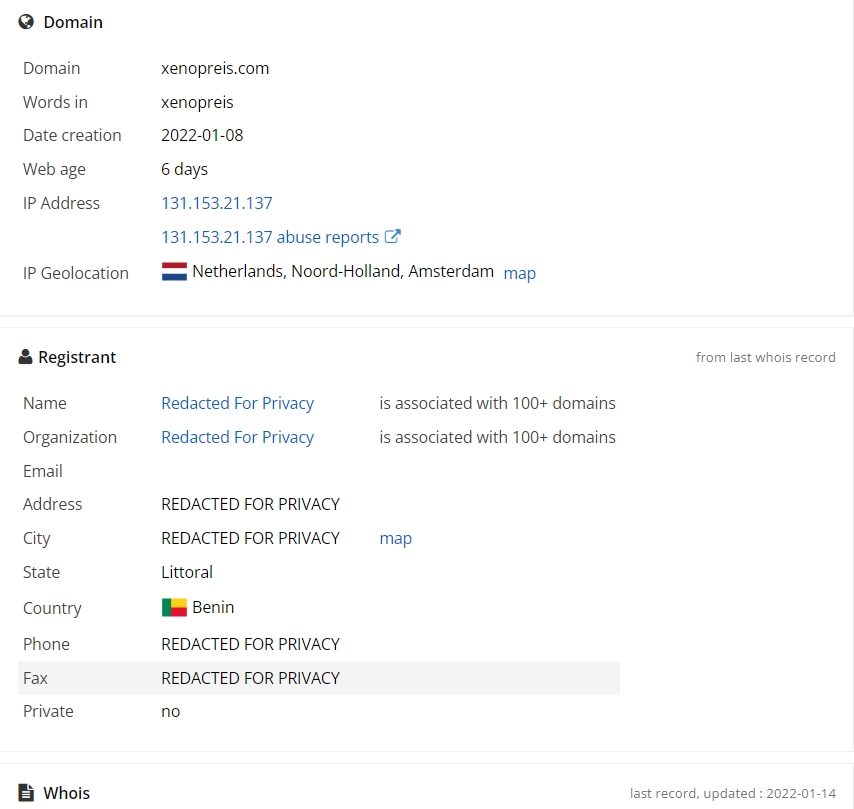
Task: Open IP address 131.153.21.137 link
Action: (217, 203)
